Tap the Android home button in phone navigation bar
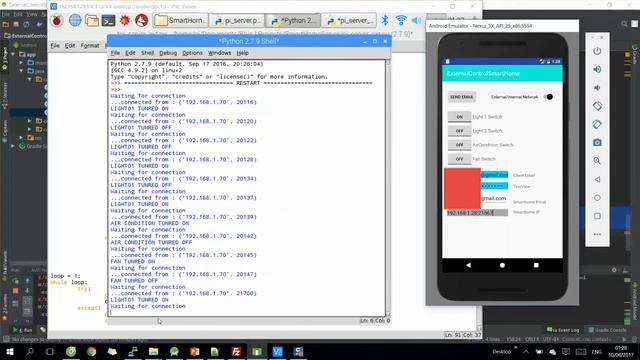The image size is (640, 360). coord(502,265)
